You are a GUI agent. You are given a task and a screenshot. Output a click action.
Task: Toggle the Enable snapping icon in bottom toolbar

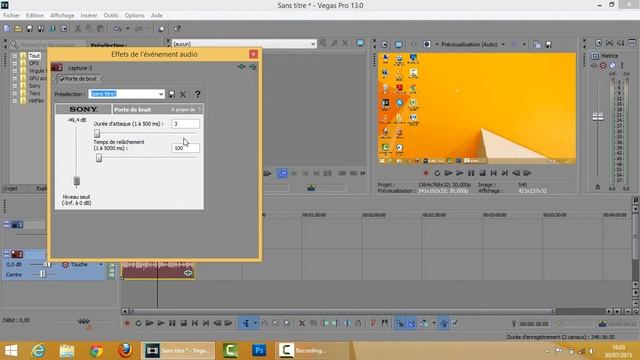tap(400, 323)
